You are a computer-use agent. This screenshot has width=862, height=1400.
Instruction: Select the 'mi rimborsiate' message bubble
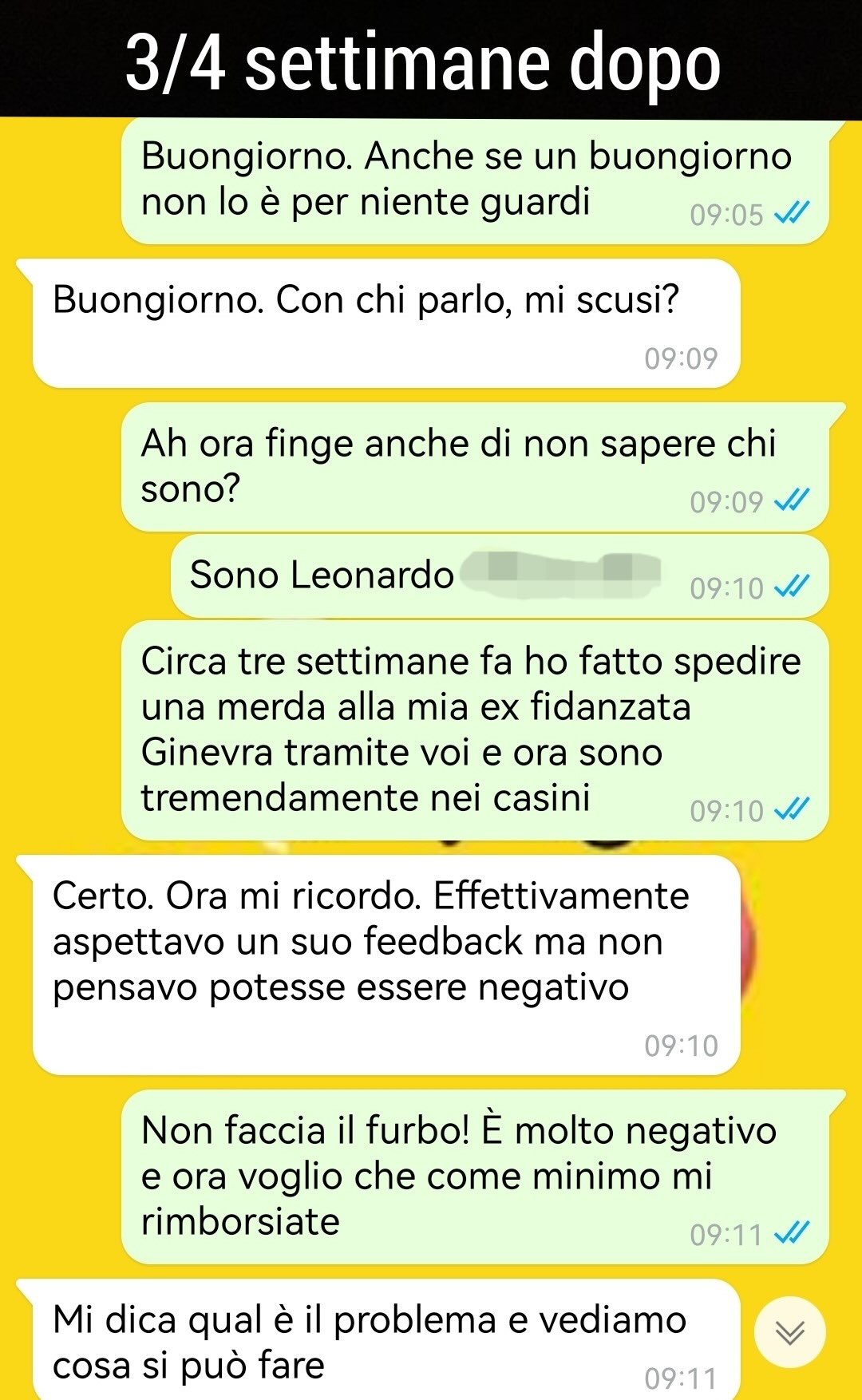point(475,1177)
